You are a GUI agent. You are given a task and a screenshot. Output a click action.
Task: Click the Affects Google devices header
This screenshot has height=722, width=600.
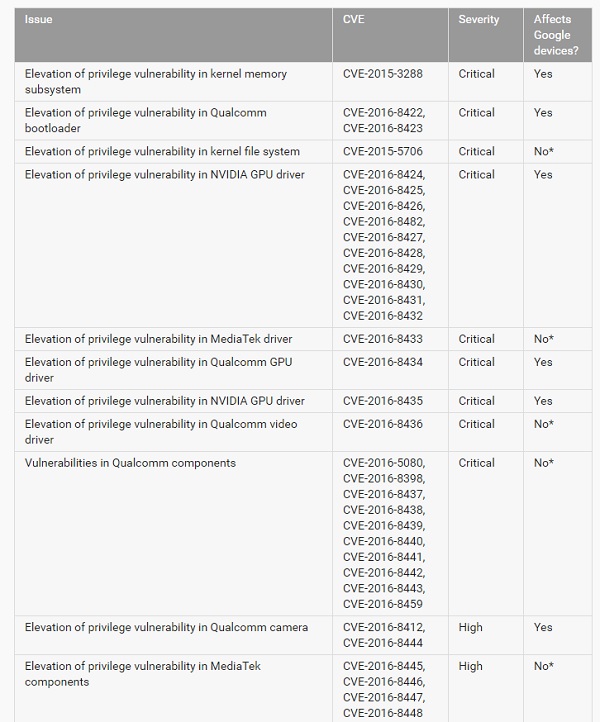pos(556,35)
